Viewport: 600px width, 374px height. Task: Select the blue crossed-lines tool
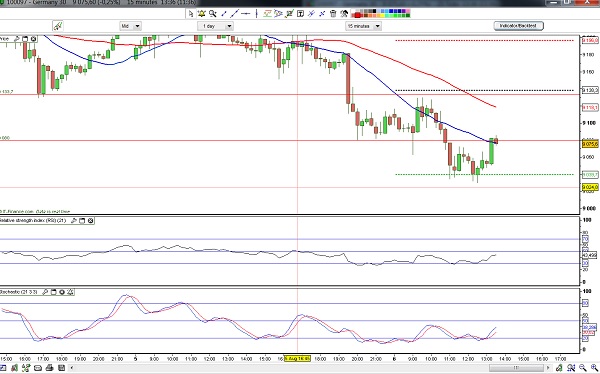311,14
